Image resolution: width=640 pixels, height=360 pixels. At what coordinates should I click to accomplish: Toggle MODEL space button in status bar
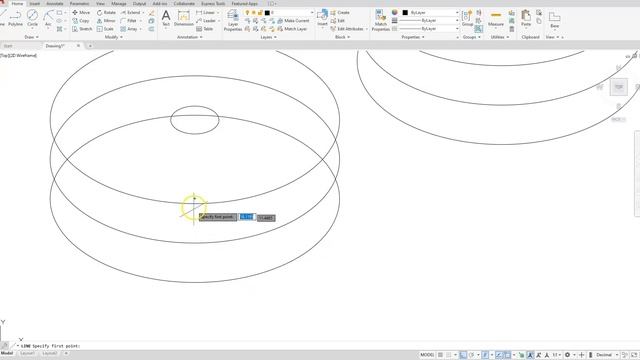[x=427, y=355]
